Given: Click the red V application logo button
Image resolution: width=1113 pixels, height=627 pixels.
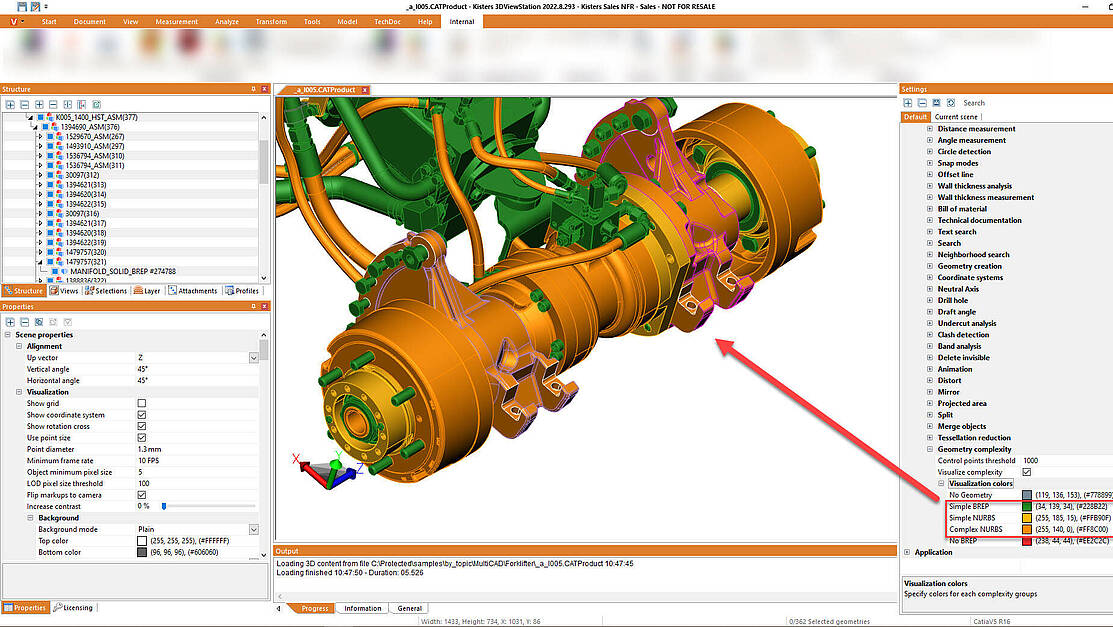Looking at the screenshot, I should 13,21.
